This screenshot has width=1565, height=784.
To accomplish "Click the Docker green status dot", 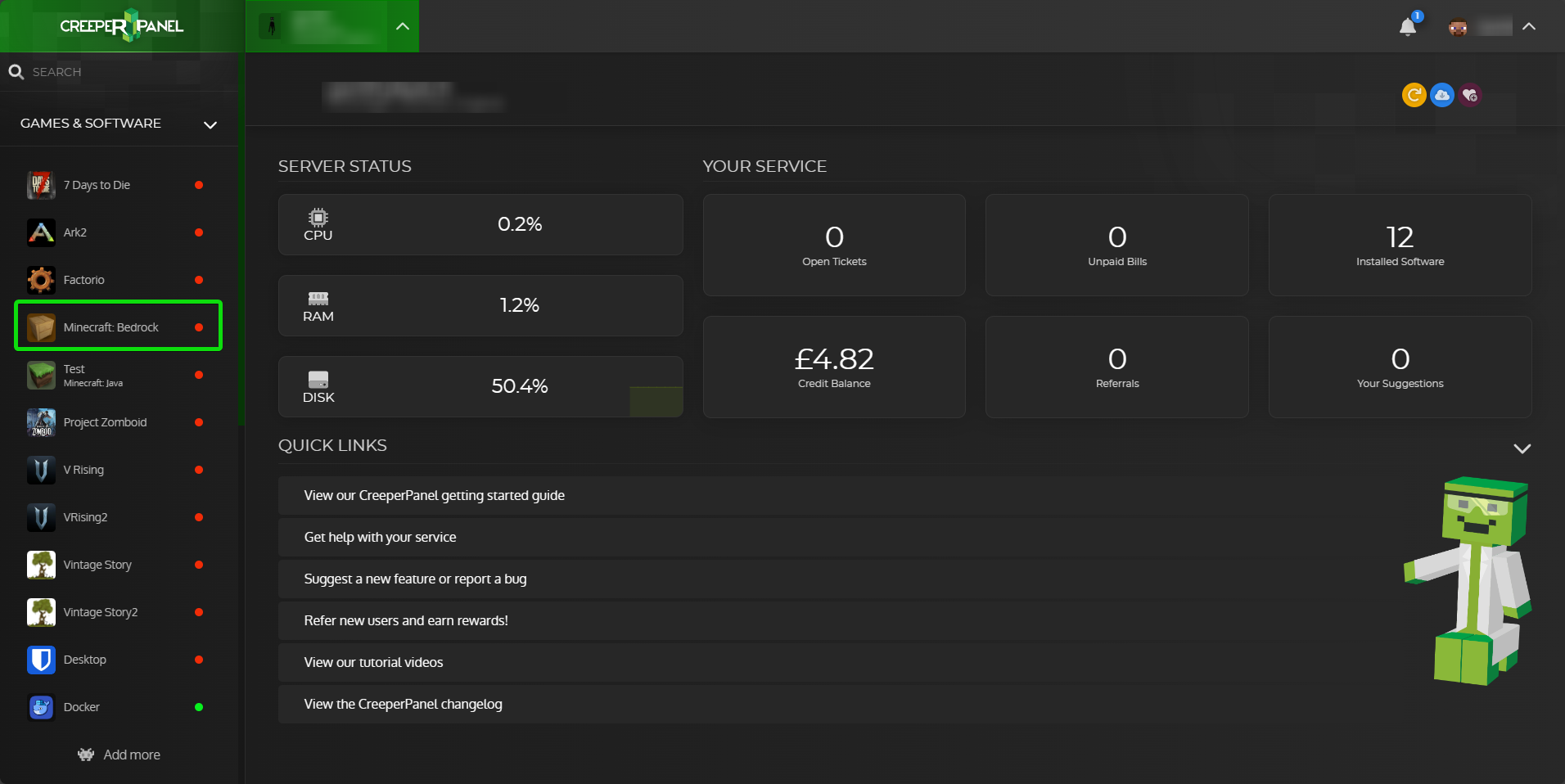I will click(x=199, y=707).
